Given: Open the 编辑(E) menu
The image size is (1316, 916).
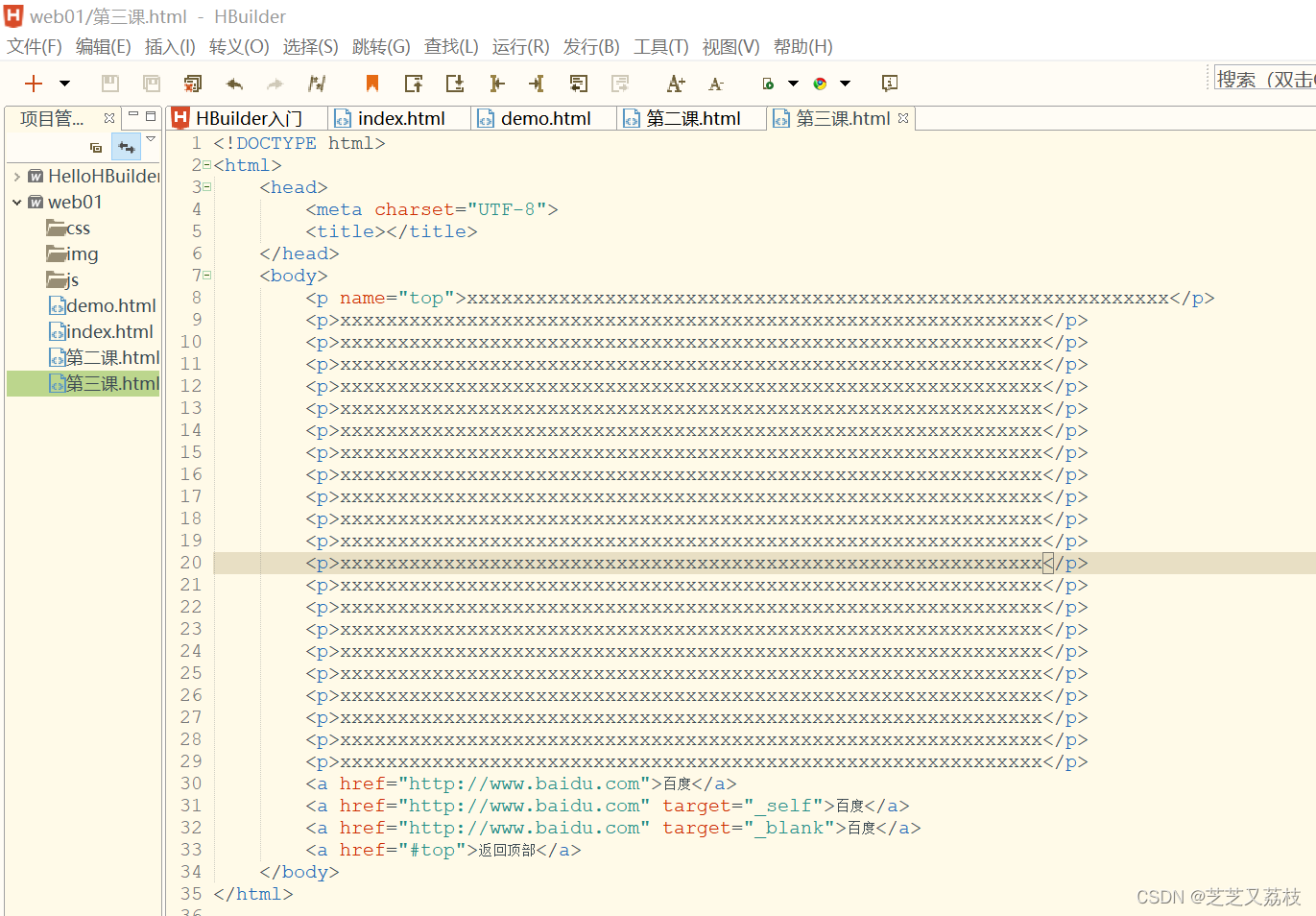Looking at the screenshot, I should tap(104, 46).
